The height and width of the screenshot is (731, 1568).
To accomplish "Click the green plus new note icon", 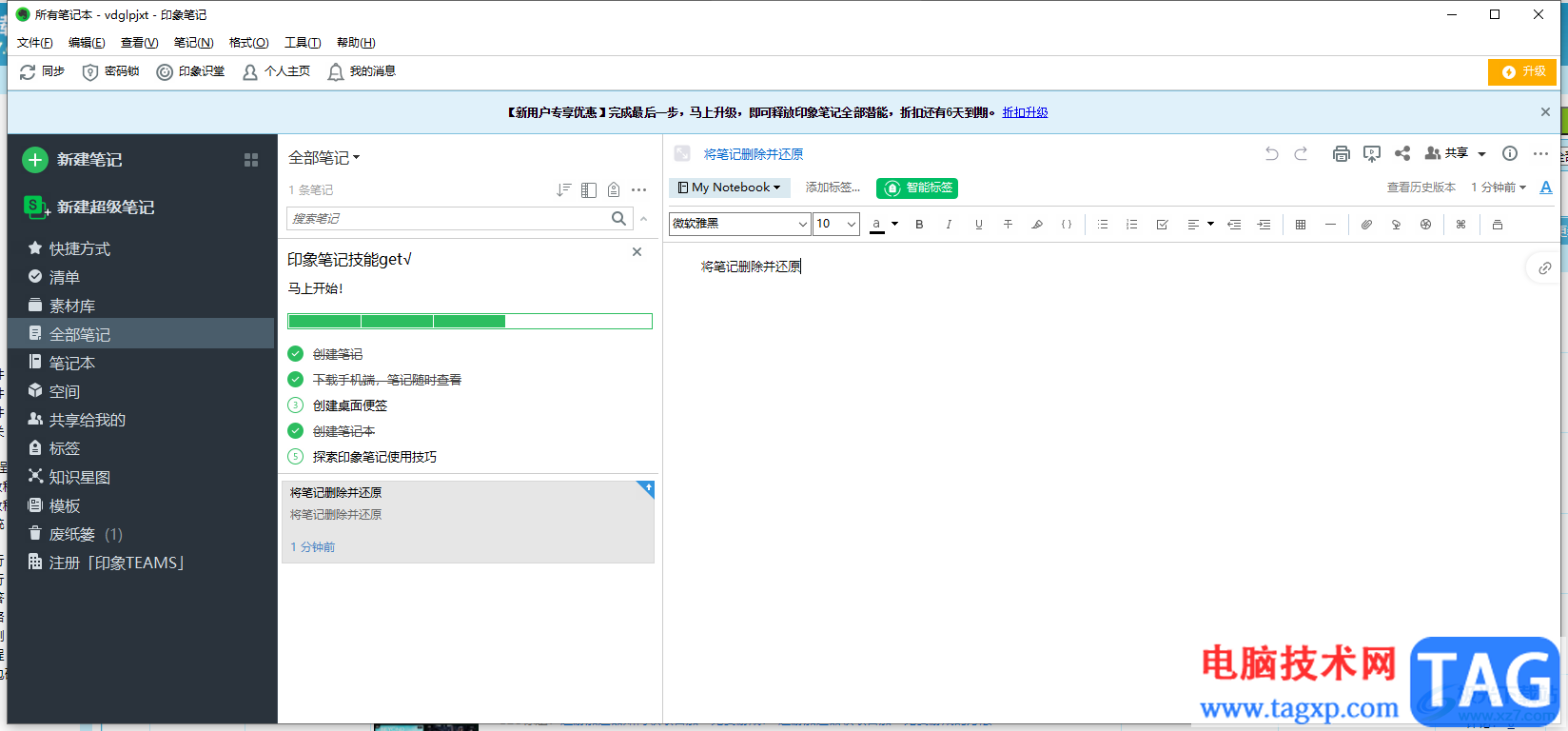I will pyautogui.click(x=35, y=160).
